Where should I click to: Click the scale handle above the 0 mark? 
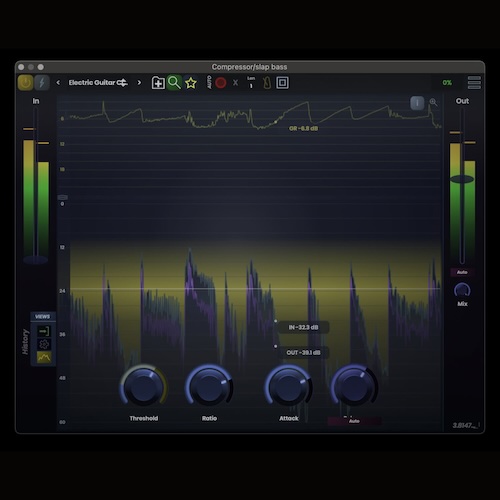click(63, 198)
